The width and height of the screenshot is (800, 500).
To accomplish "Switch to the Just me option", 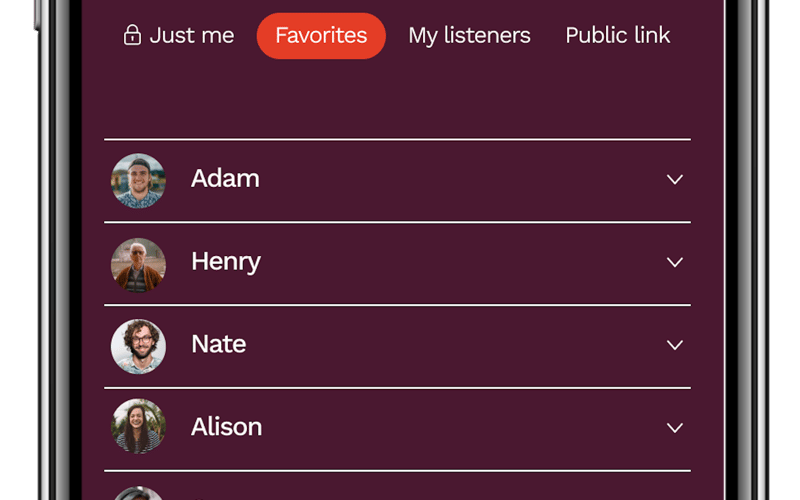I will pos(191,36).
